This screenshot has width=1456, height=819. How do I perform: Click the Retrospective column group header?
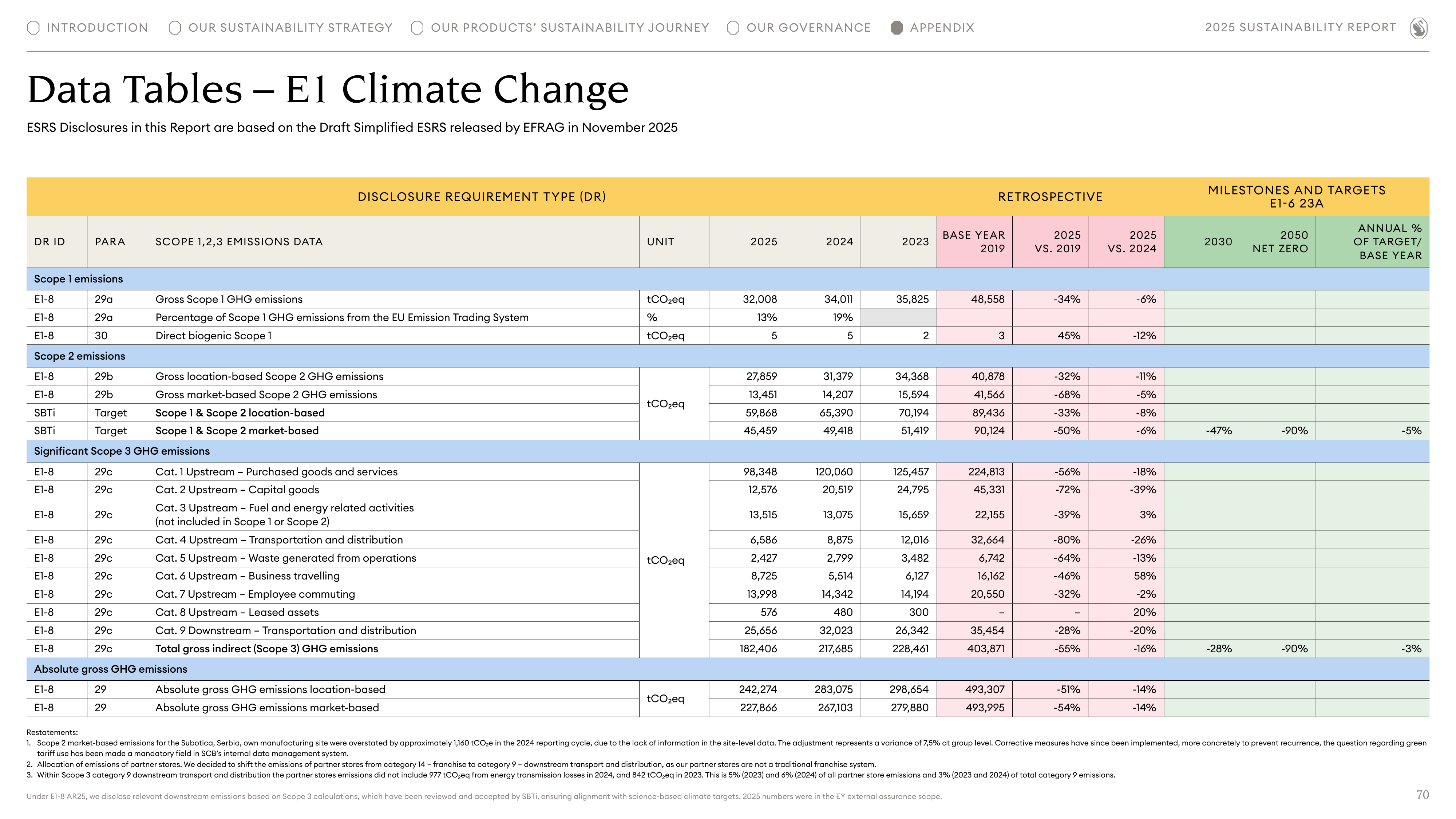(x=1050, y=197)
